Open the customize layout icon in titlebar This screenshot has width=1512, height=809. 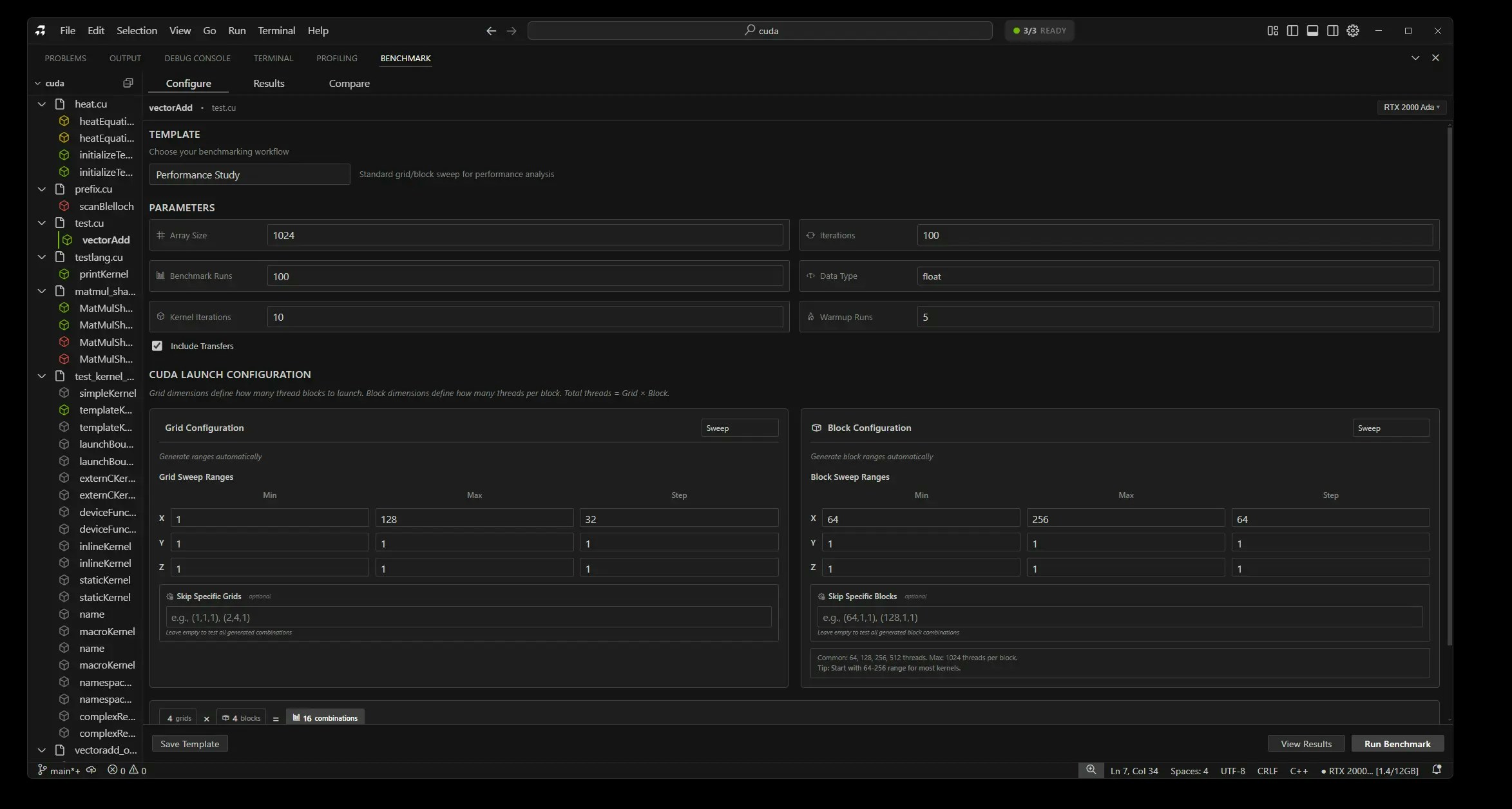coord(1272,30)
